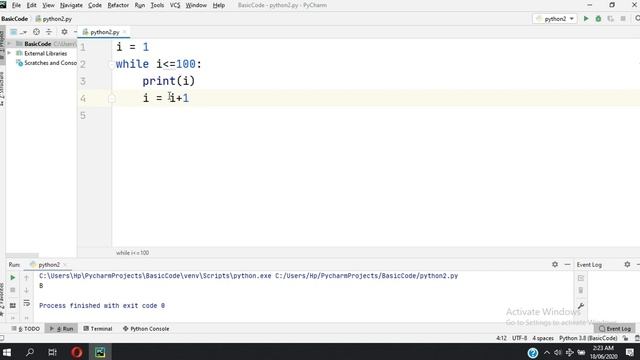
Task: Change the UTF-8 file encoding
Action: [520, 338]
